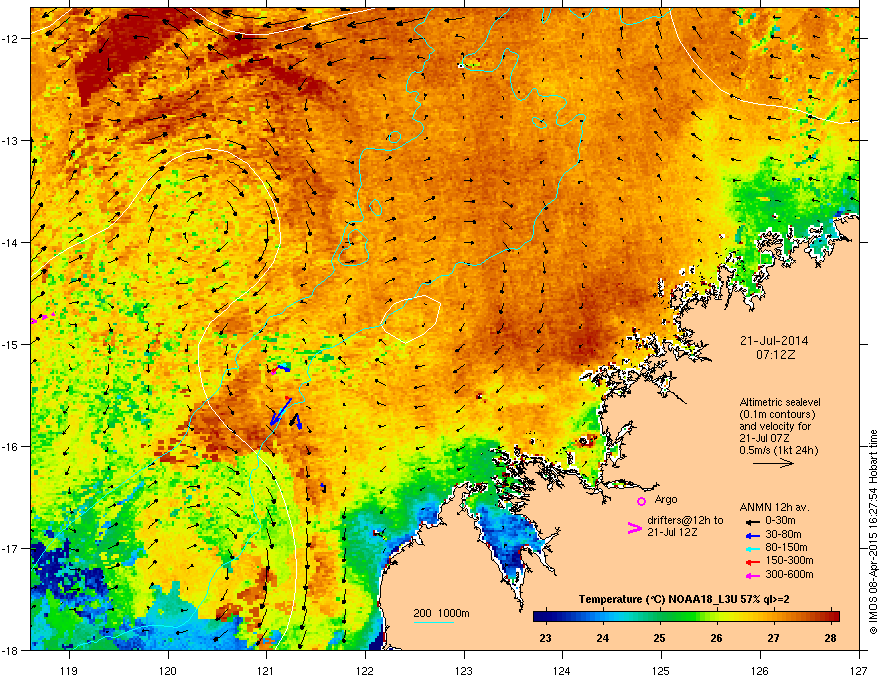Viewport: 880px width, 680px height.
Task: Click the colorbar tick label '26'
Action: (716, 638)
